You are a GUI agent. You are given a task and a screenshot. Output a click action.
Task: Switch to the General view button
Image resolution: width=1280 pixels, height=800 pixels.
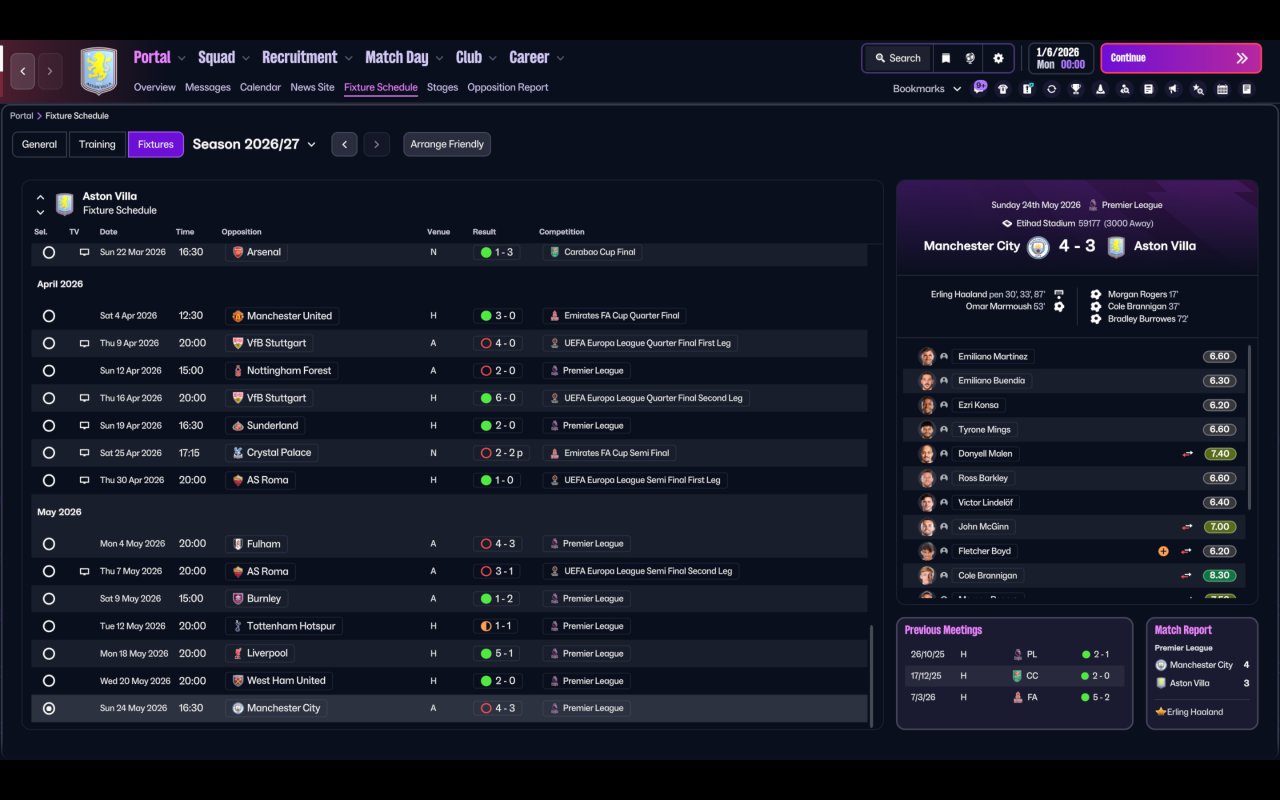(40, 144)
